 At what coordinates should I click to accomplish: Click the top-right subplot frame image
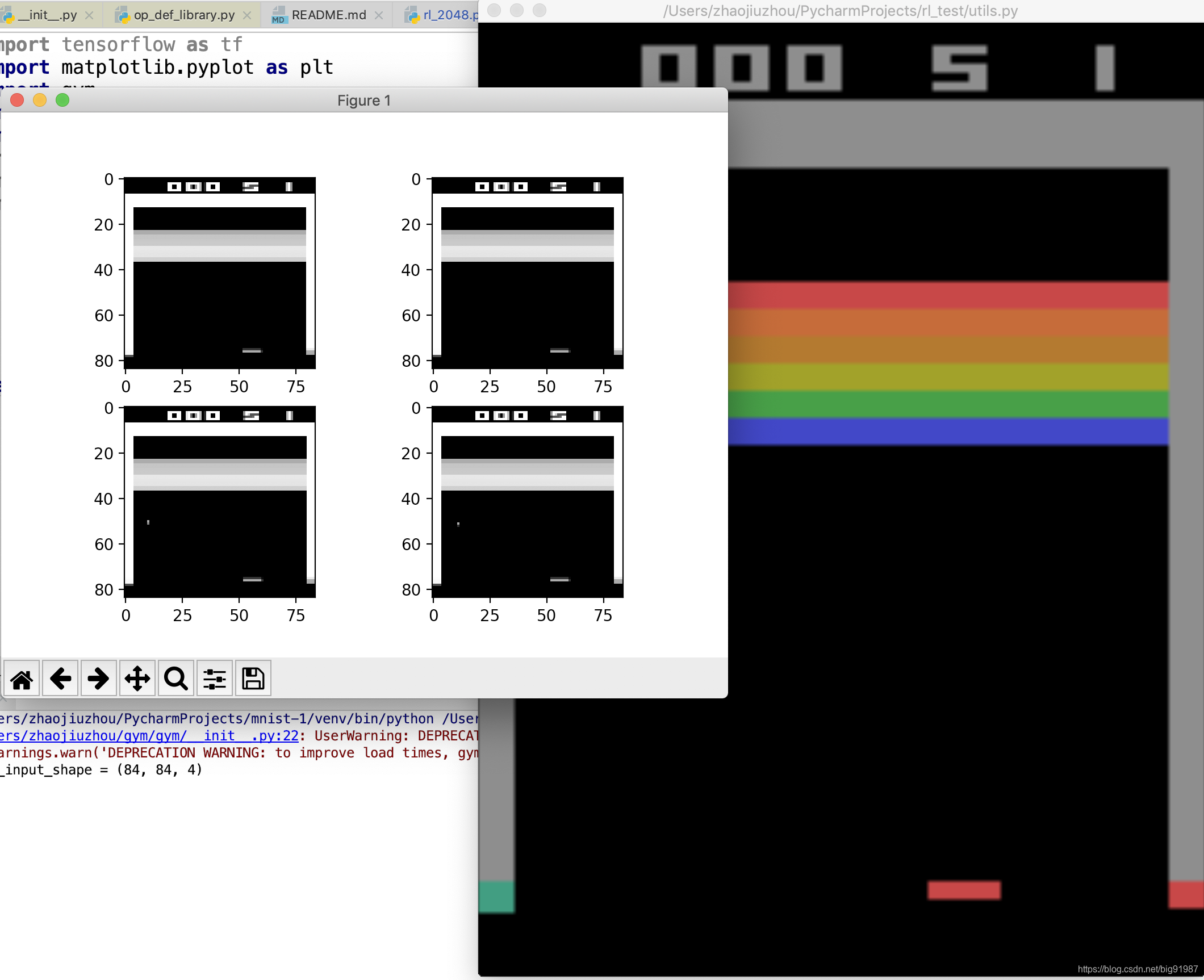click(528, 273)
